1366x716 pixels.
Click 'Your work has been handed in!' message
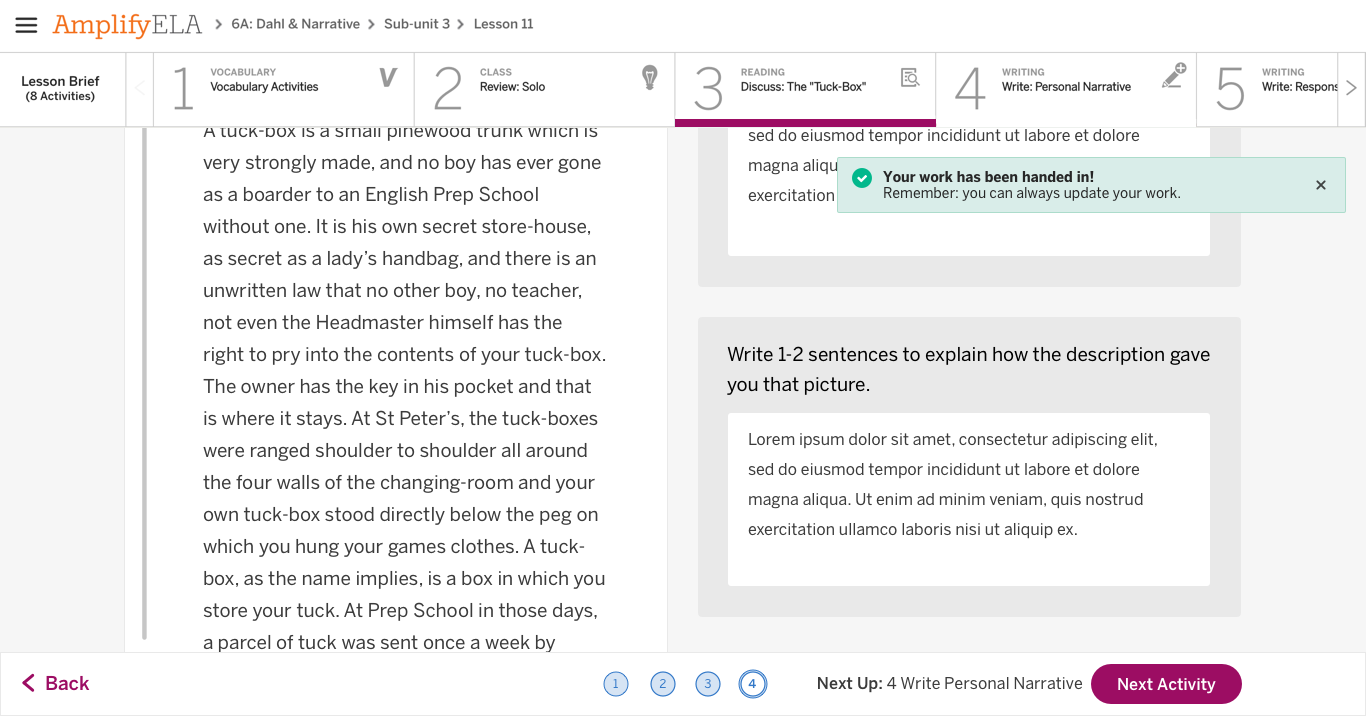pyautogui.click(x=988, y=177)
